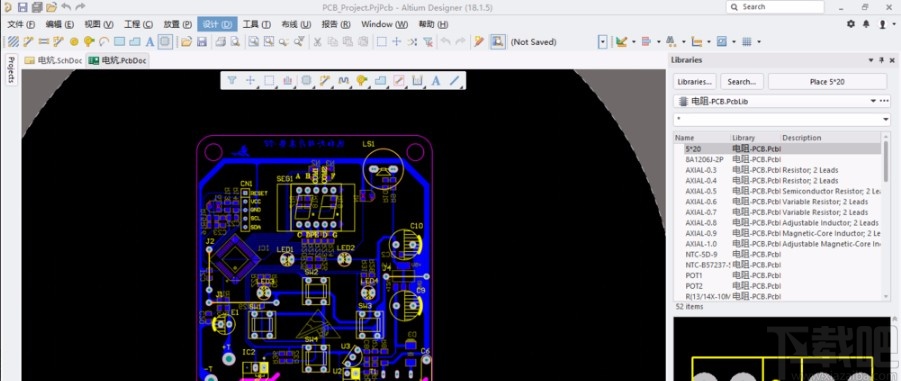Click the Select Inside Area rectangle icon
This screenshot has height=381, width=901.
pos(382,41)
